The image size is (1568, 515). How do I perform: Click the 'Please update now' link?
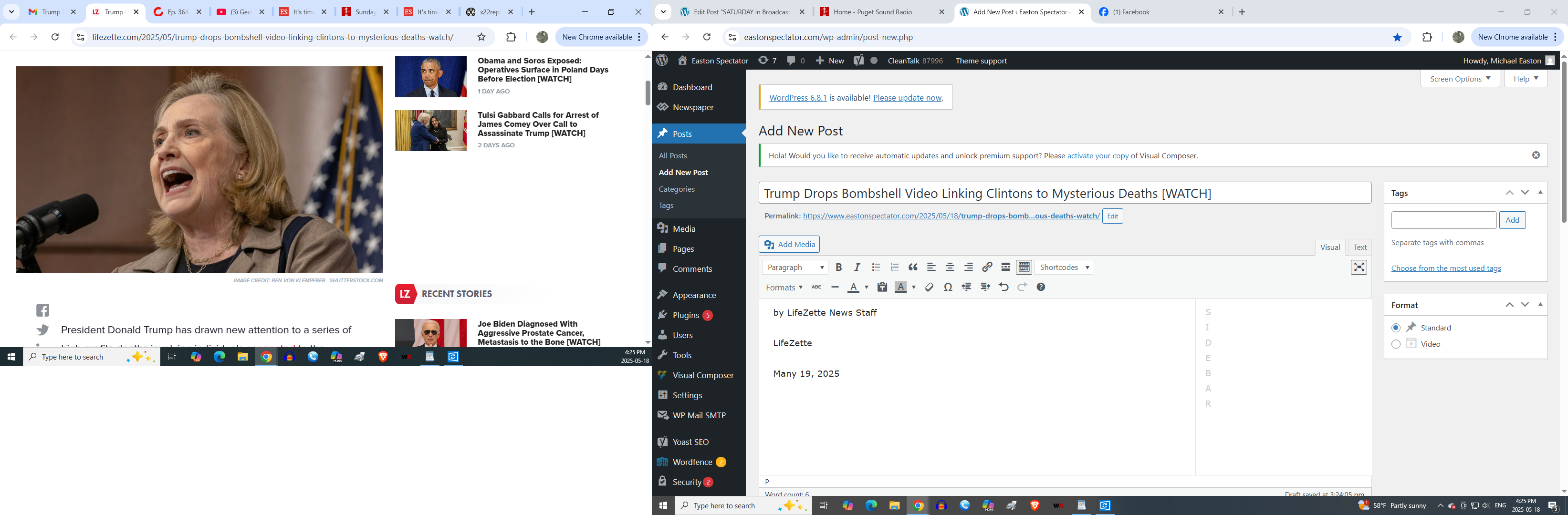coord(907,98)
